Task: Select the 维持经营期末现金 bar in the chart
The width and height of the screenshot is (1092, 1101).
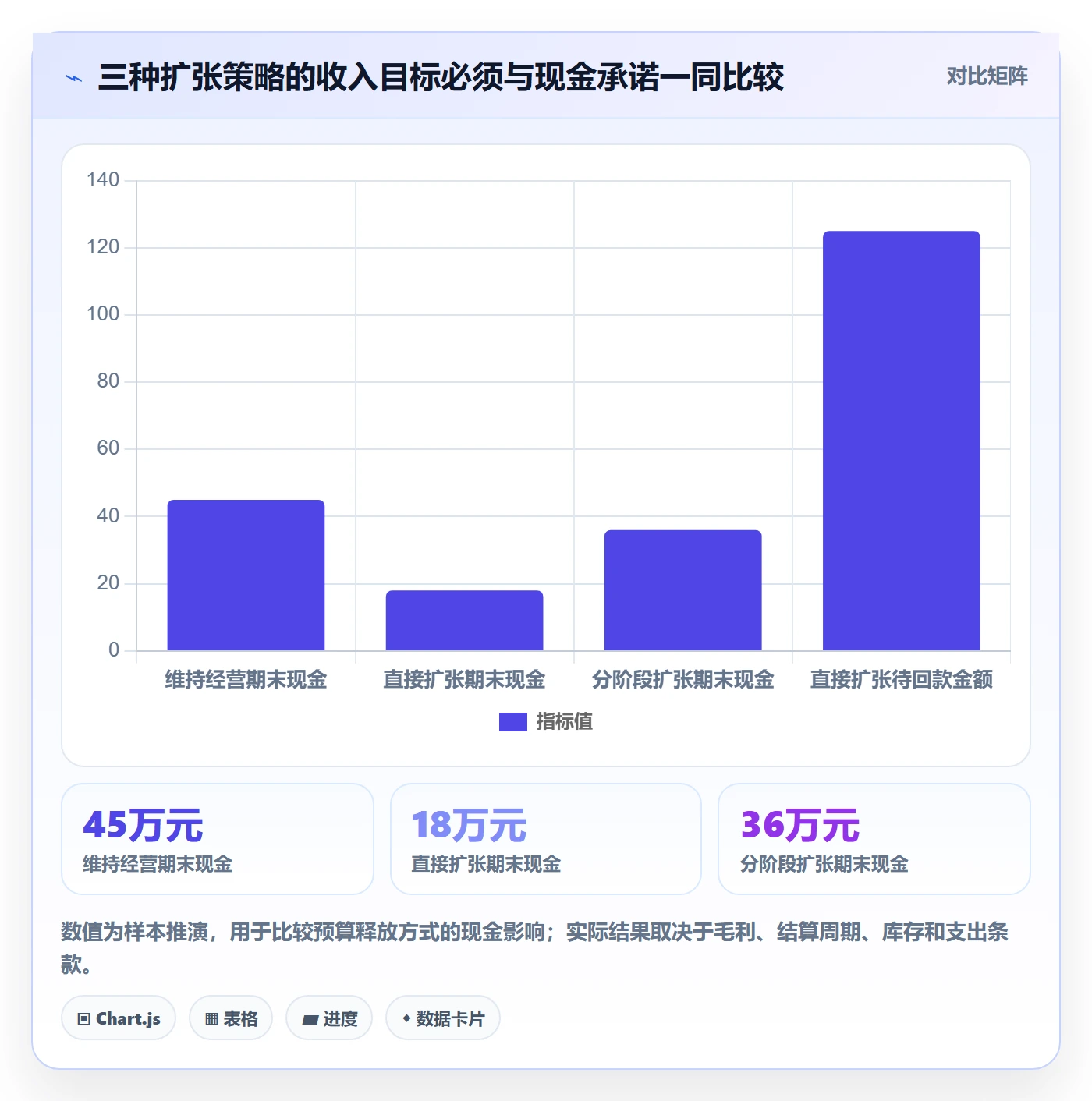Action: [x=246, y=575]
